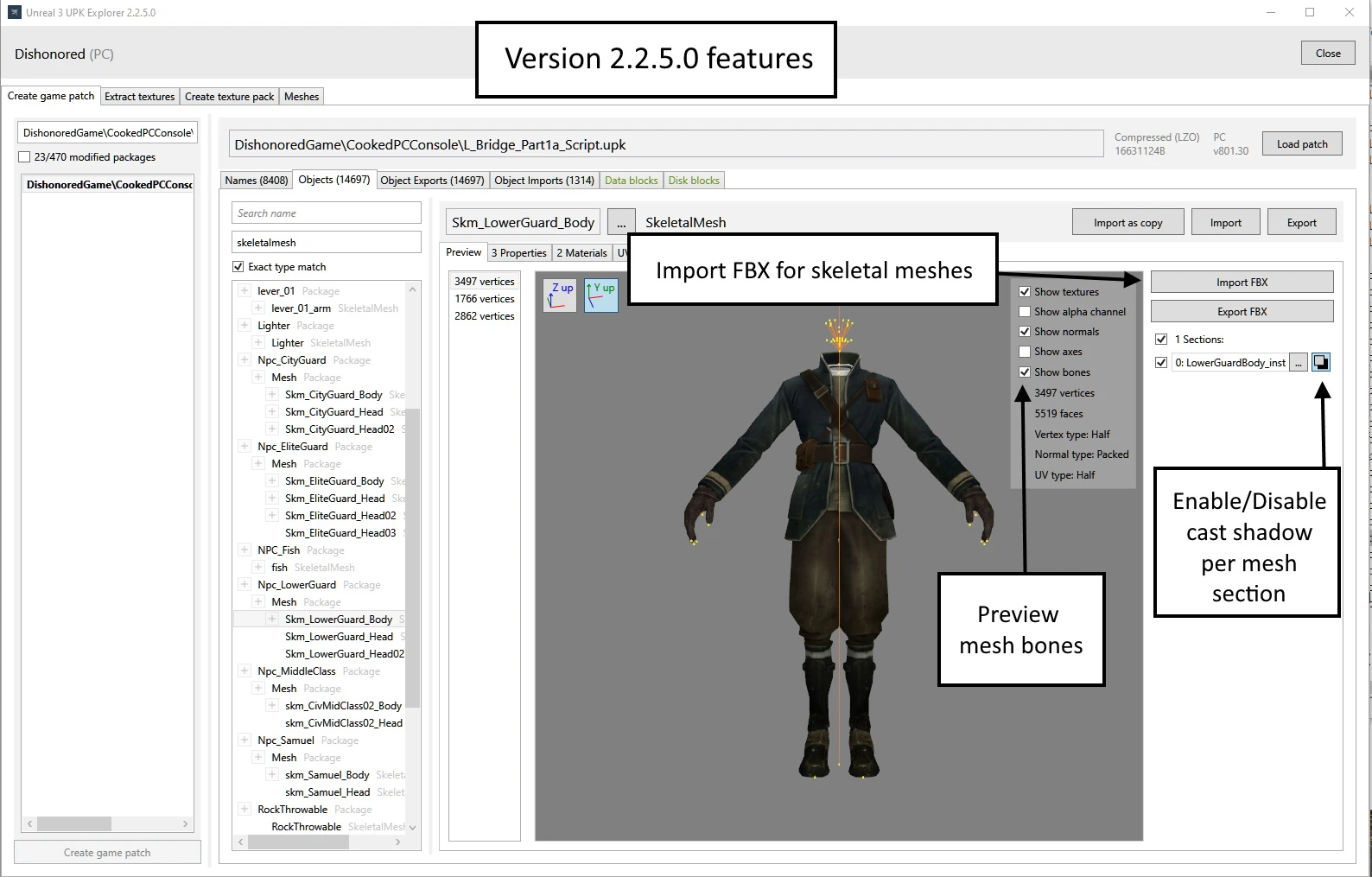This screenshot has height=877, width=1372.
Task: Select the Z up axis icon
Action: click(560, 296)
